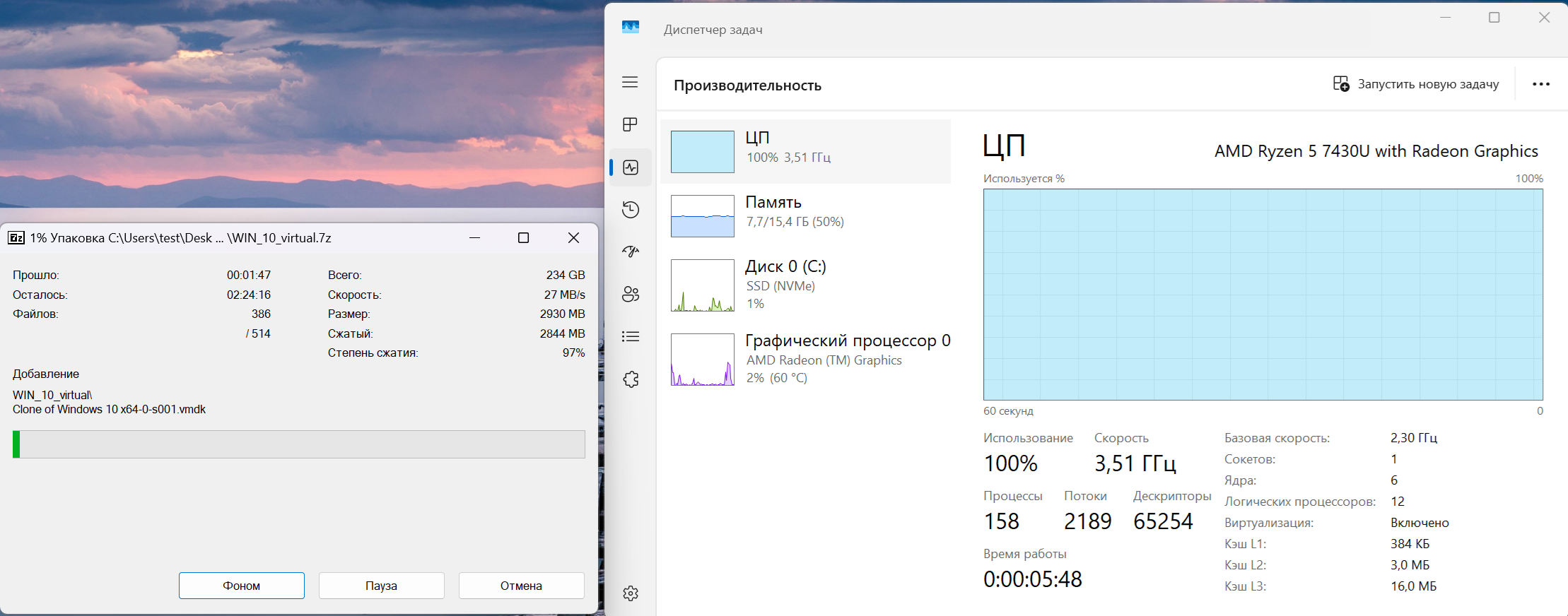Click the compression ratio 97%
Screen dimensions: 1568x616
click(x=574, y=353)
